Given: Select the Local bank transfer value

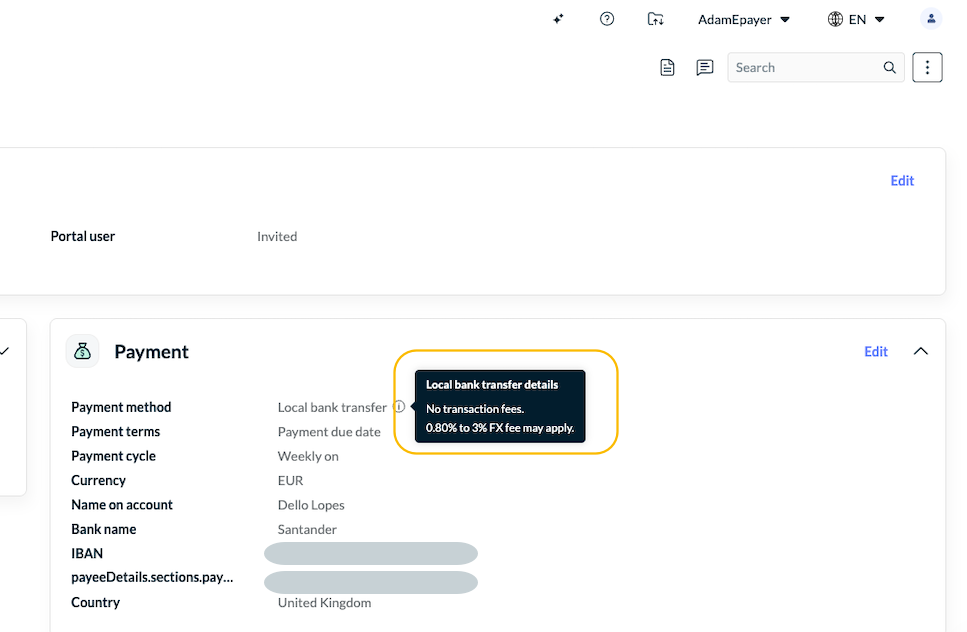Looking at the screenshot, I should pos(332,408).
